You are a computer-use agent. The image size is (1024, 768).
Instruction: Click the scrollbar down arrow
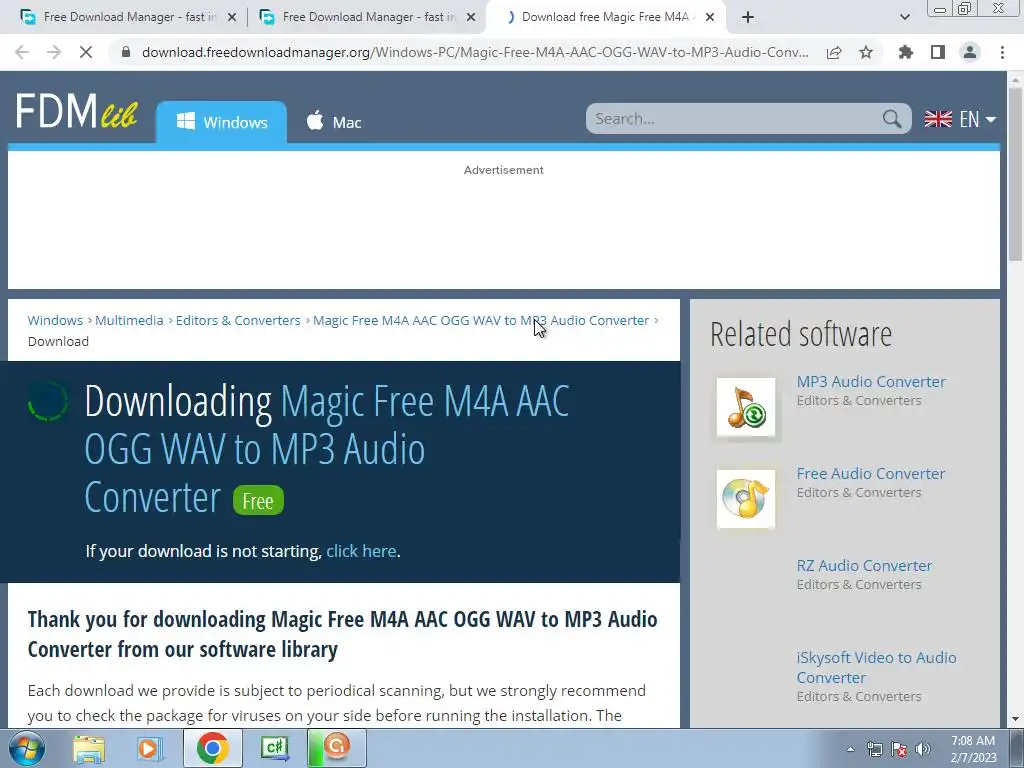1015,719
